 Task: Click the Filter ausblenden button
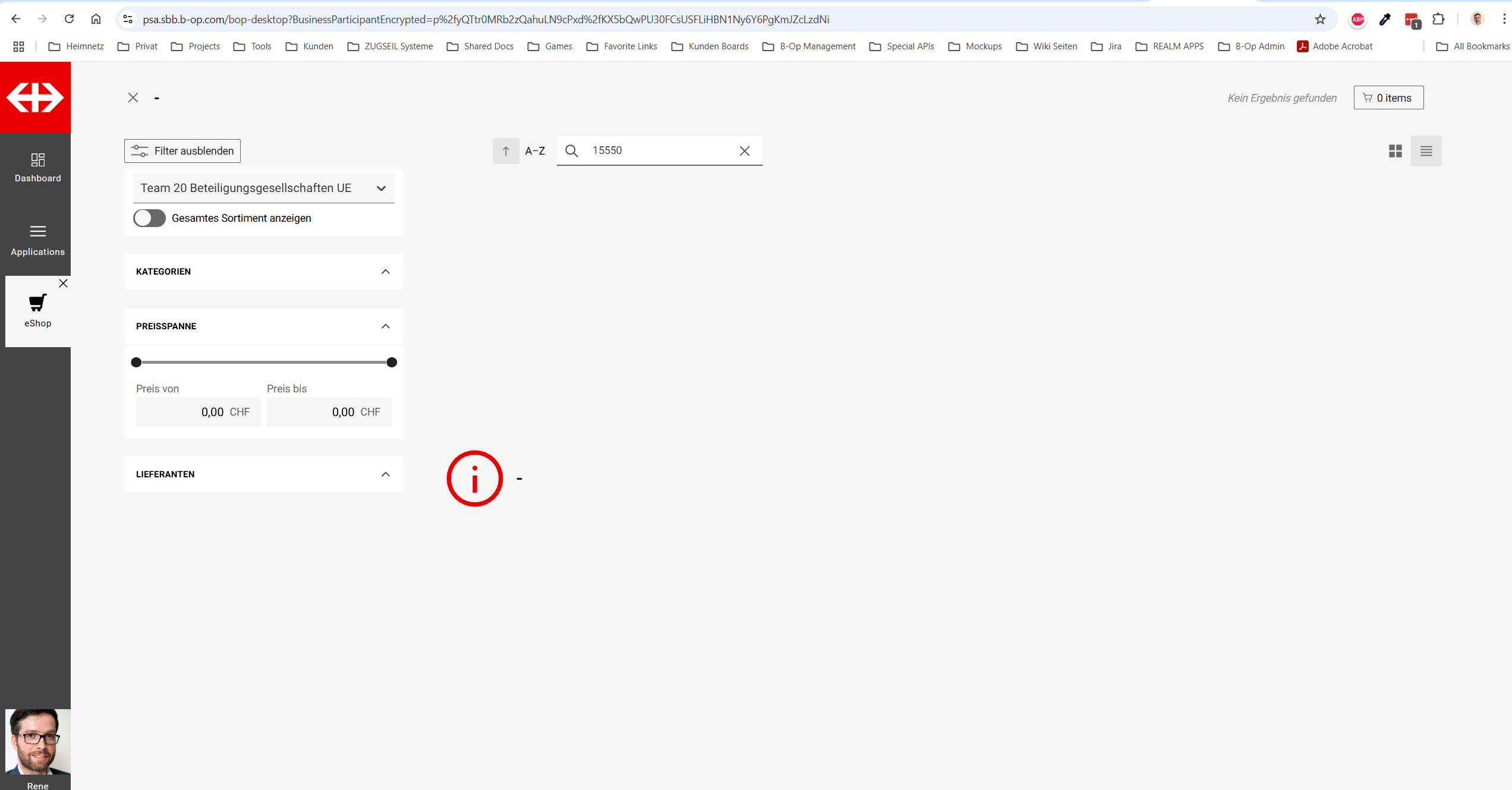pos(182,151)
